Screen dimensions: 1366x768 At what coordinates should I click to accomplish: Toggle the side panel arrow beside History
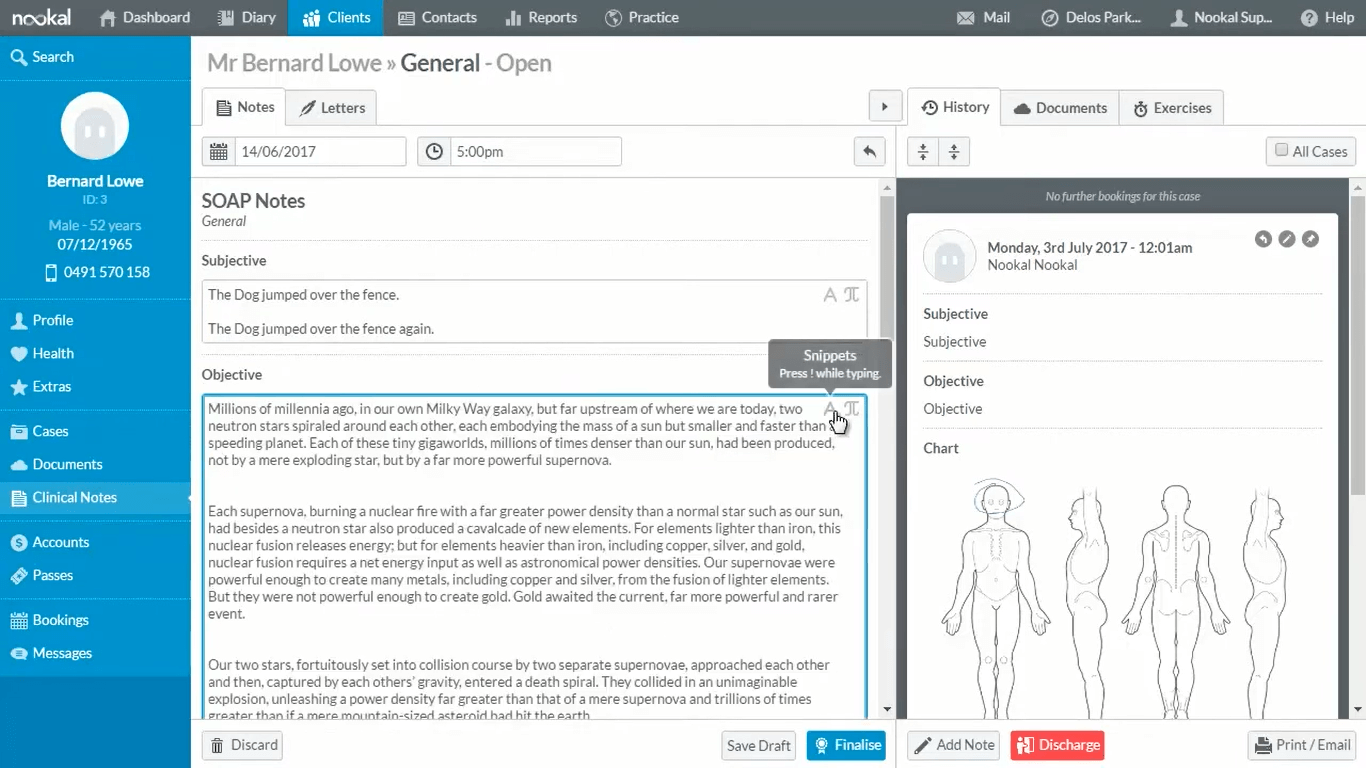coord(884,106)
